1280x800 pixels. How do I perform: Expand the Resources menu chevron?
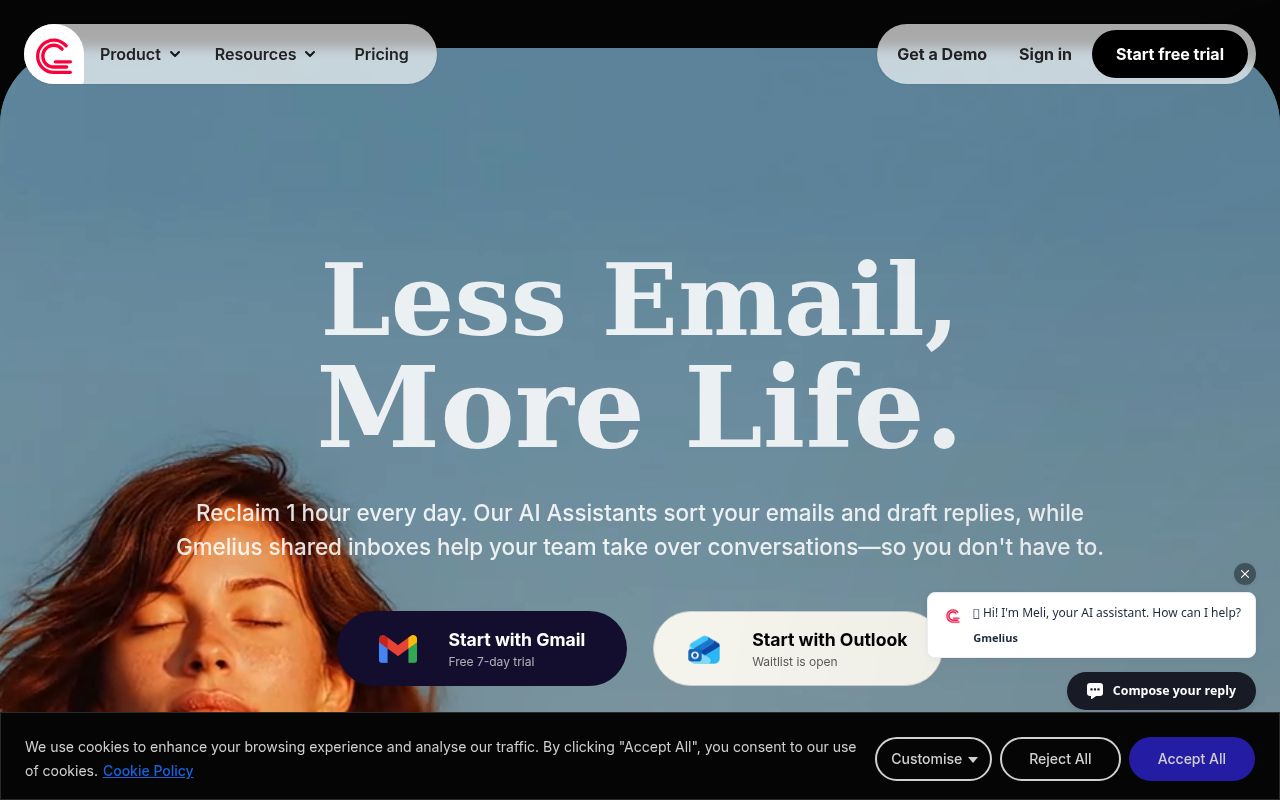pyautogui.click(x=310, y=54)
